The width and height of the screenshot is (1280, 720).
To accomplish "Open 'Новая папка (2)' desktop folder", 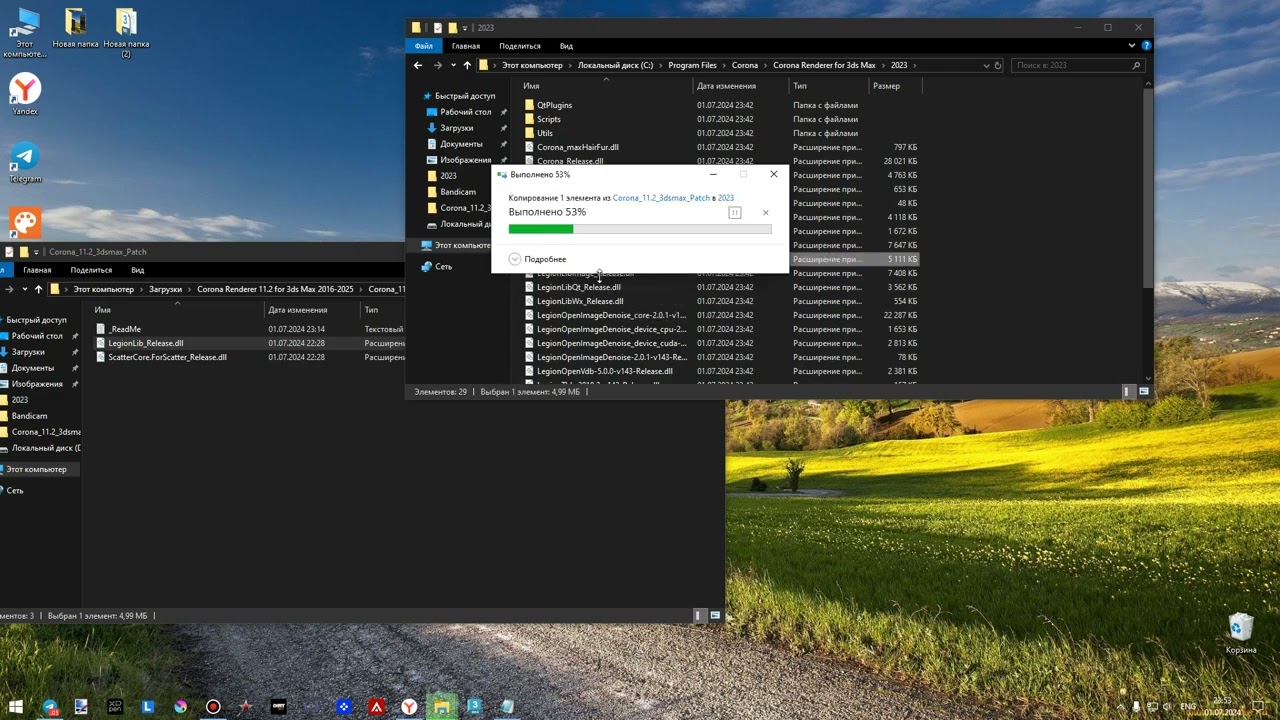I will (126, 33).
